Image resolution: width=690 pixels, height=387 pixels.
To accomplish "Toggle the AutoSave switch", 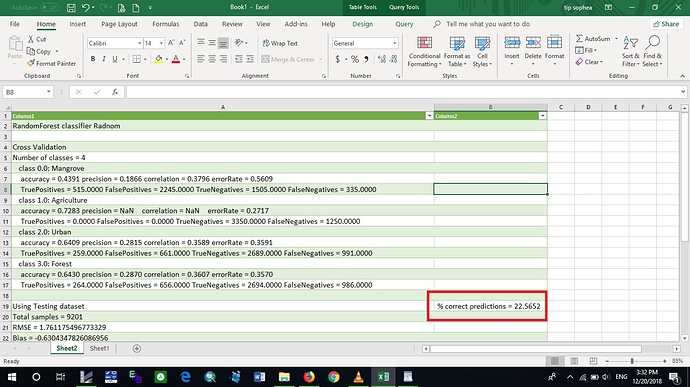I will (50, 7).
